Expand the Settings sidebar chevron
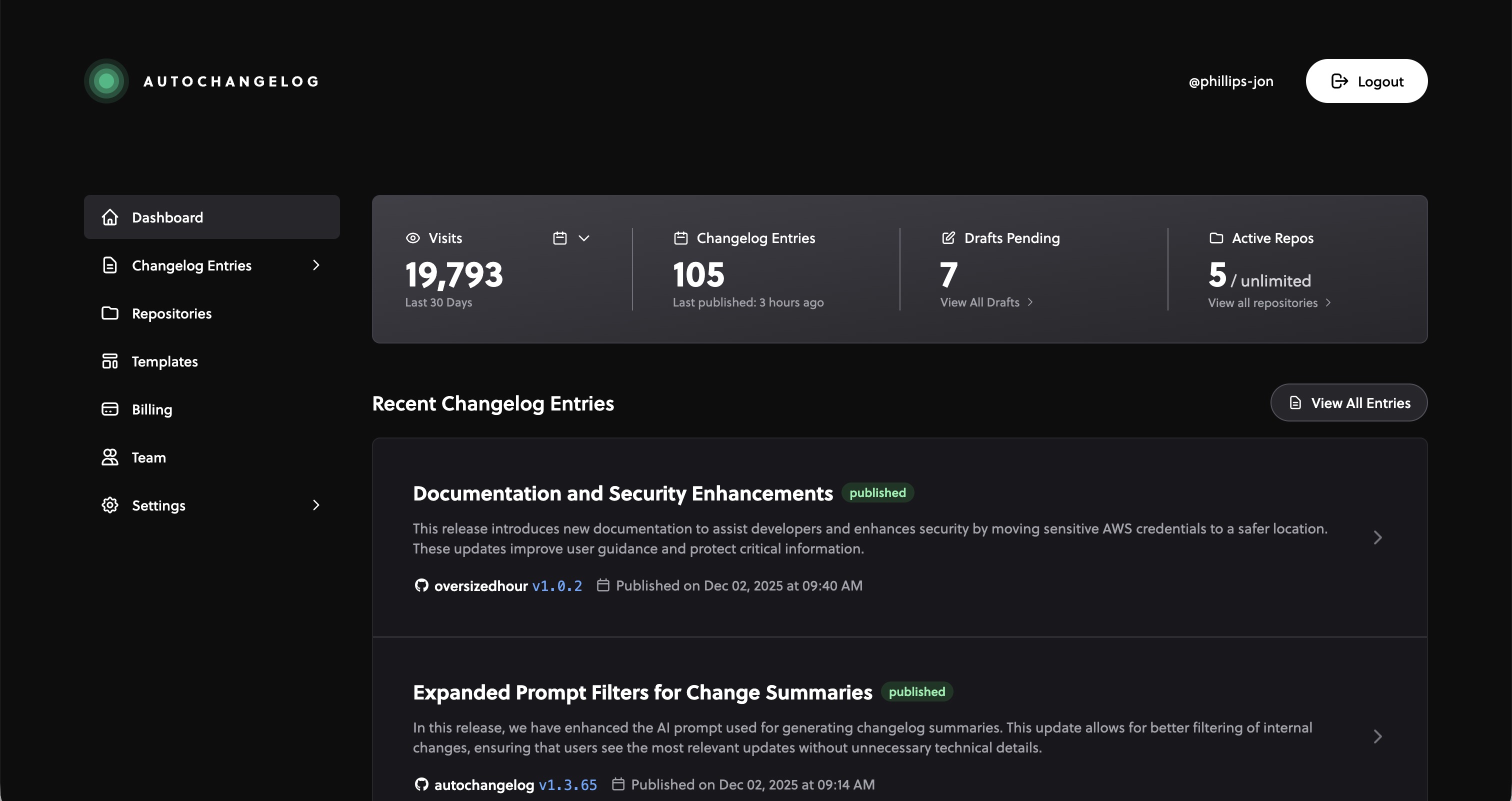 click(316, 505)
